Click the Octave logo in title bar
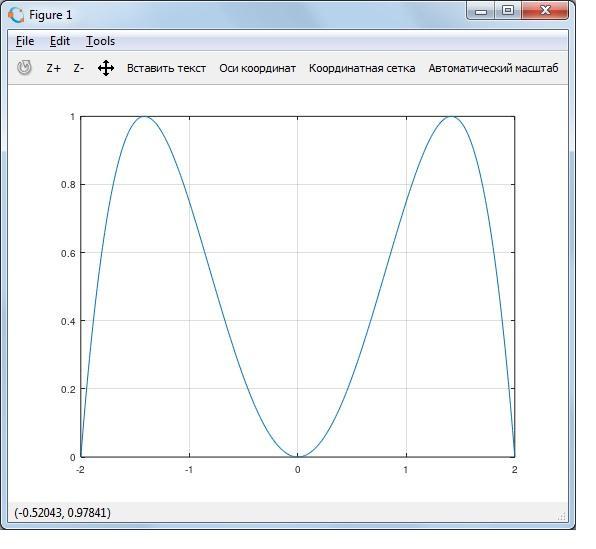Screen dimensions: 596x549 [x=16, y=15]
